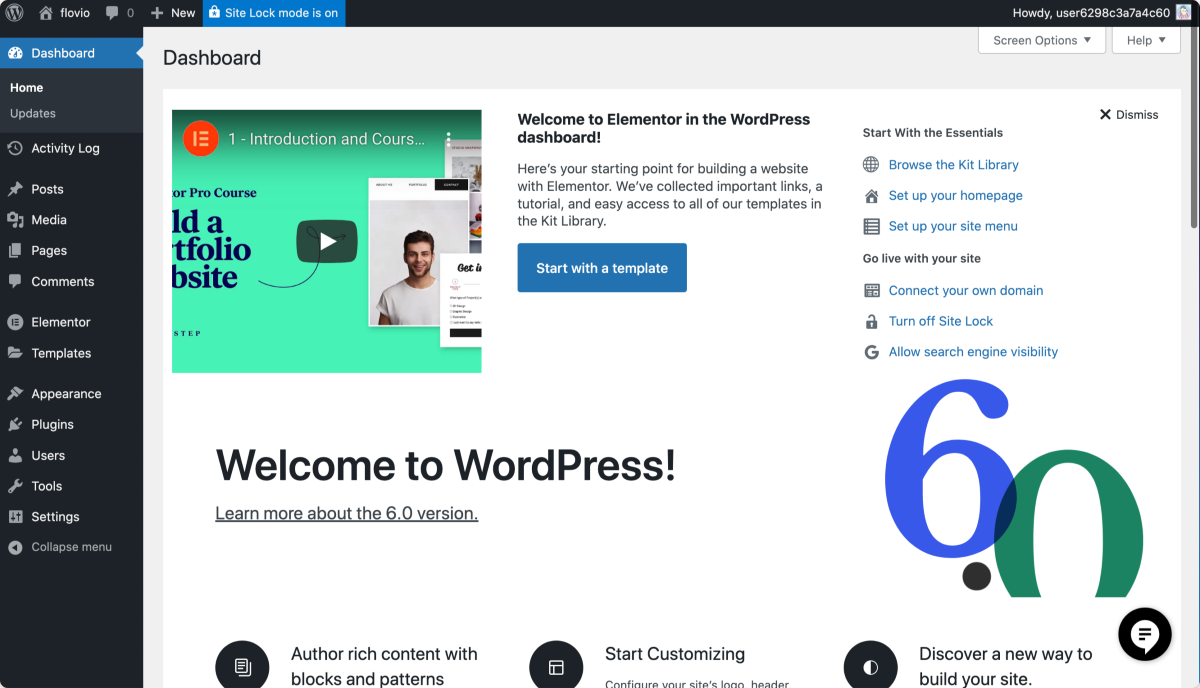Click the lock icon in Site Lock banner
This screenshot has height=688, width=1200.
pyautogui.click(x=215, y=13)
